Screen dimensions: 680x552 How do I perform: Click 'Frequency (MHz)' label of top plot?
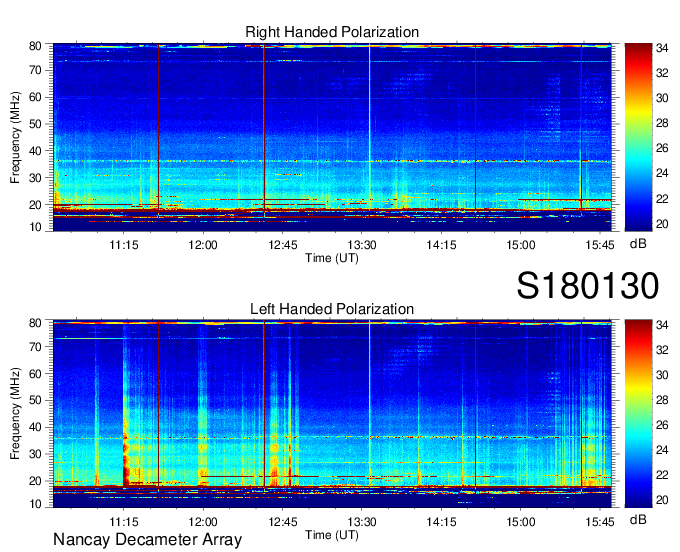coord(15,137)
